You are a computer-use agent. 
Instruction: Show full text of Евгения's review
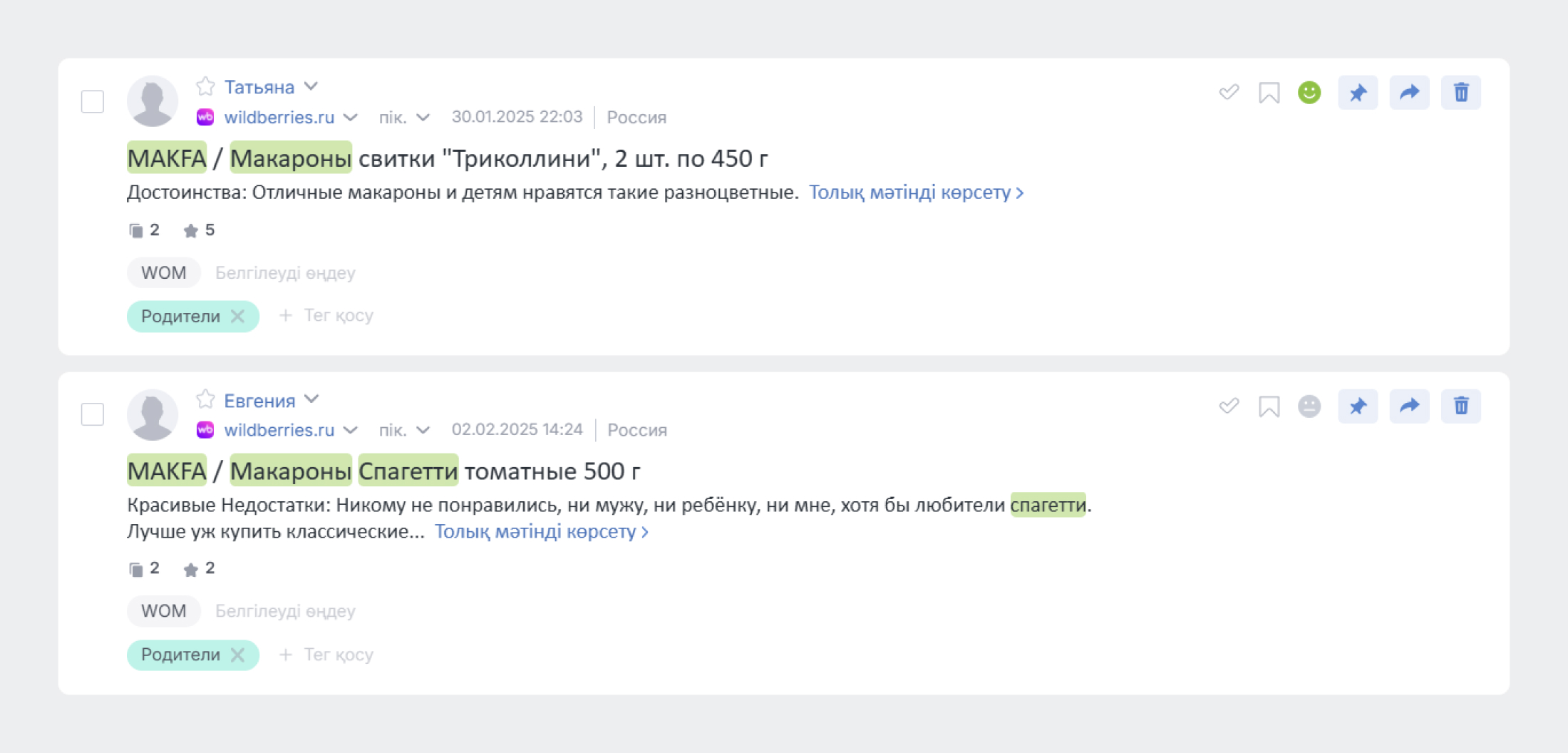tap(542, 531)
